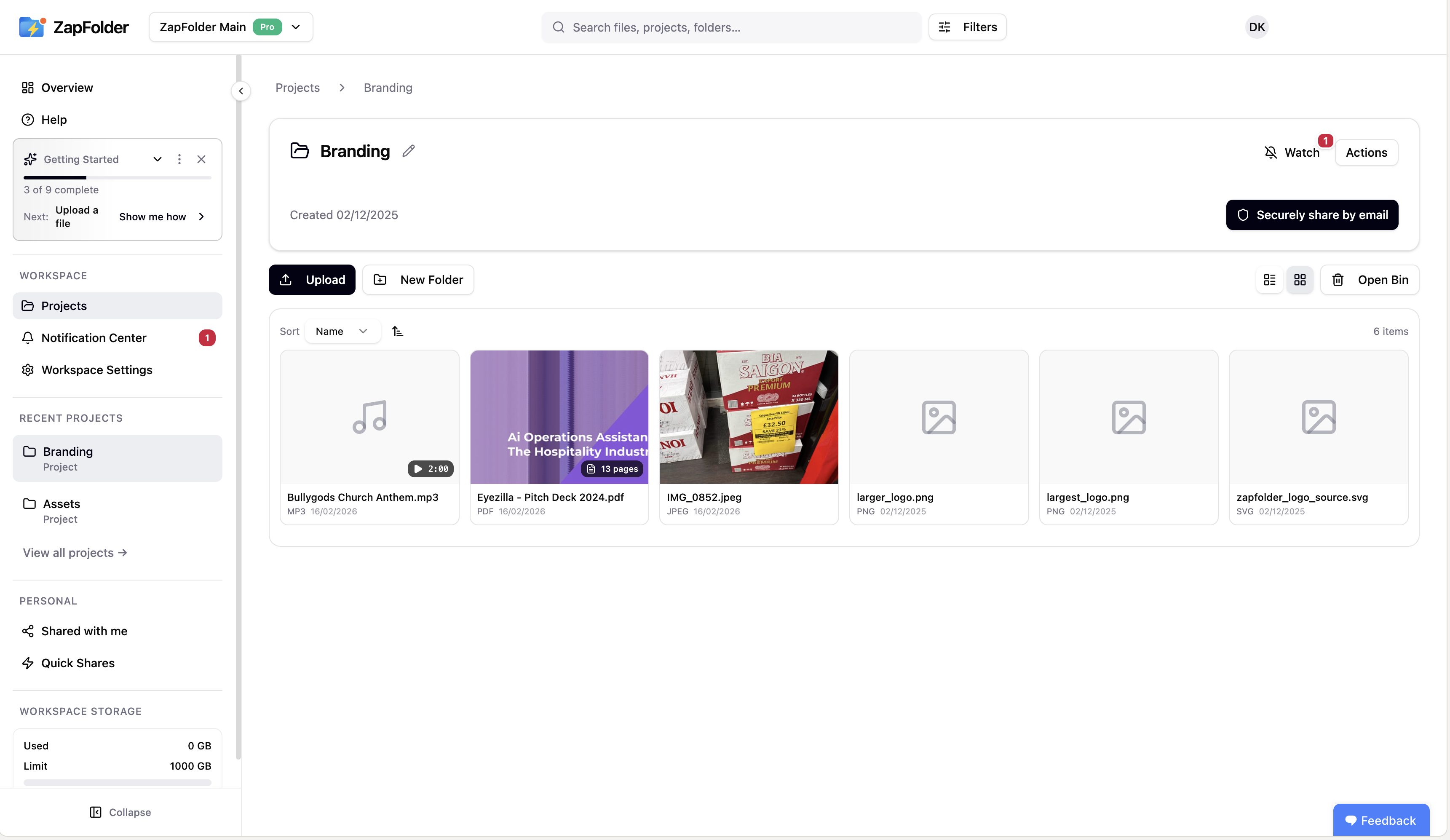Viewport: 1450px width, 840px height.
Task: Open Notification Center in sidebar
Action: [x=94, y=338]
